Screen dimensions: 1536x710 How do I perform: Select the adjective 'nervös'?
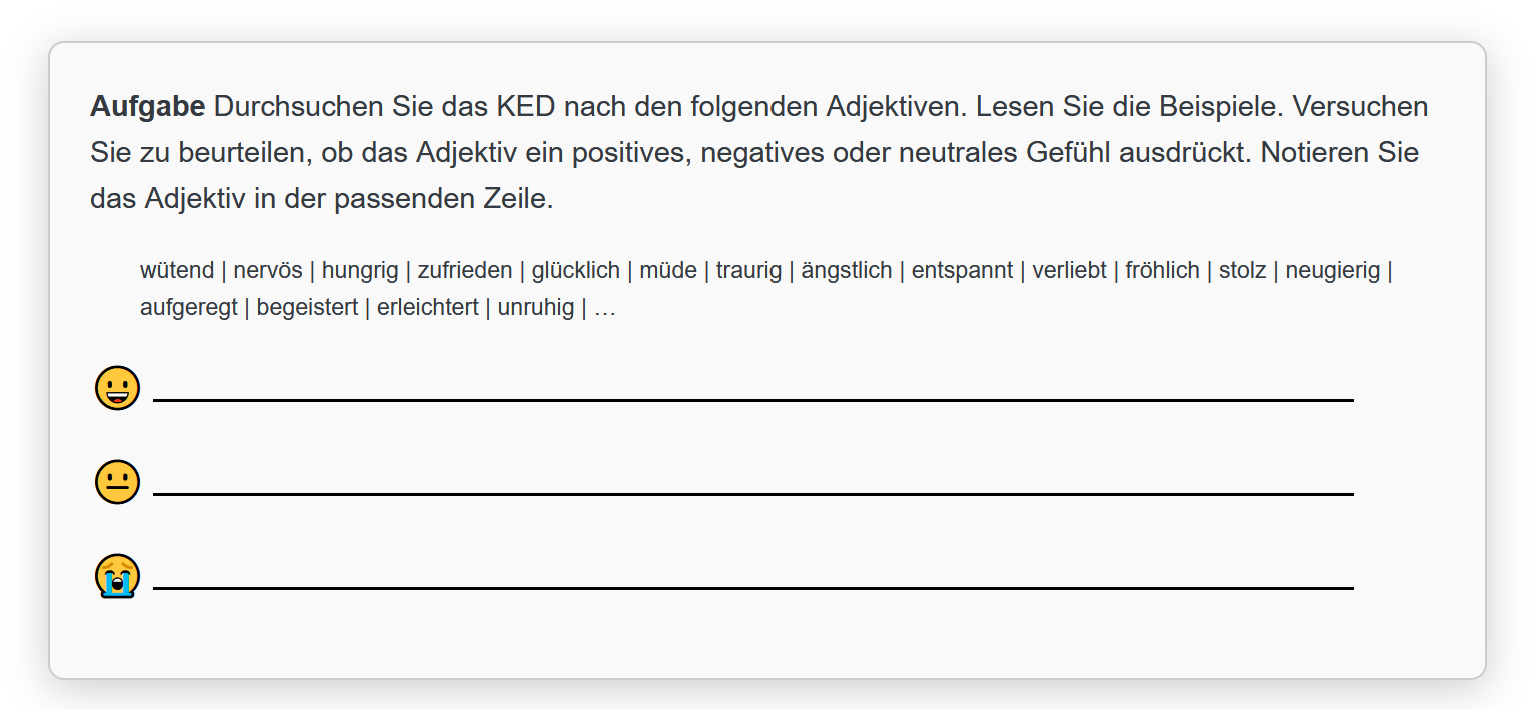[x=268, y=270]
